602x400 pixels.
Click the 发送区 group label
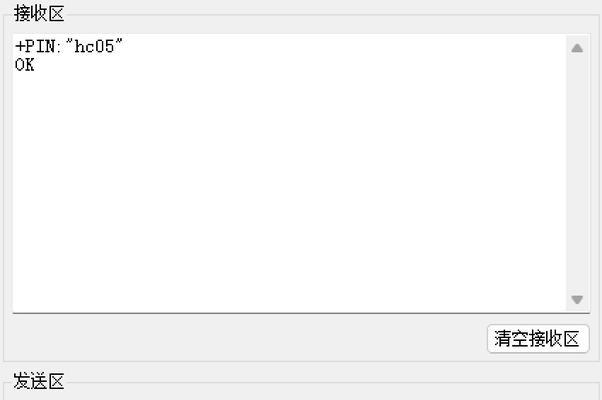pos(39,381)
